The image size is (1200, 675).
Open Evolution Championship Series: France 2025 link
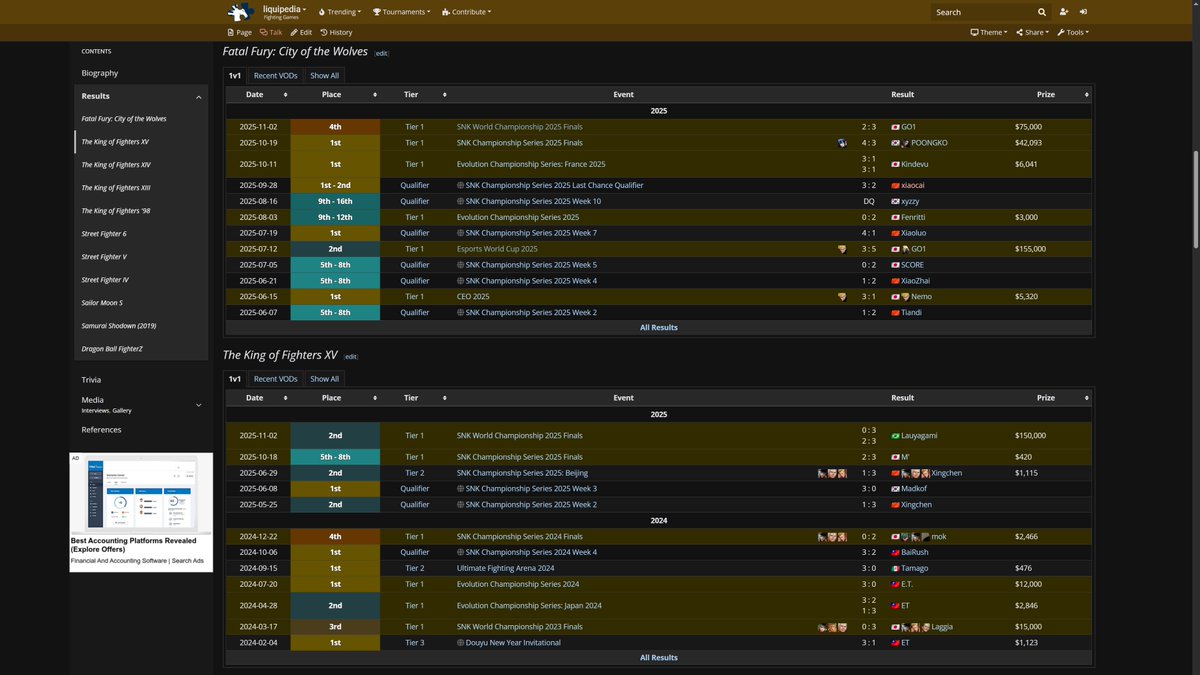tap(530, 164)
